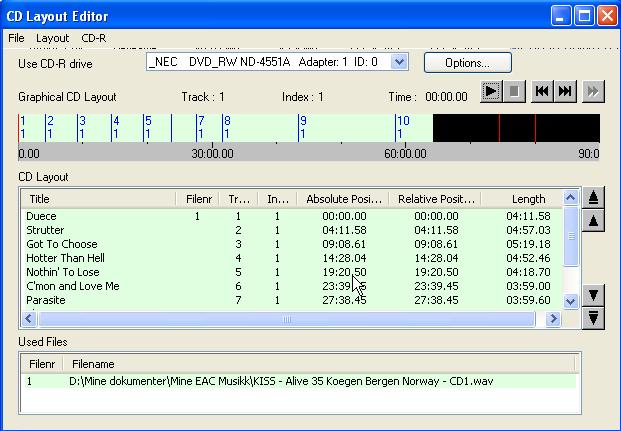Click absolute position 09:08.61
The image size is (621, 431).
click(344, 244)
